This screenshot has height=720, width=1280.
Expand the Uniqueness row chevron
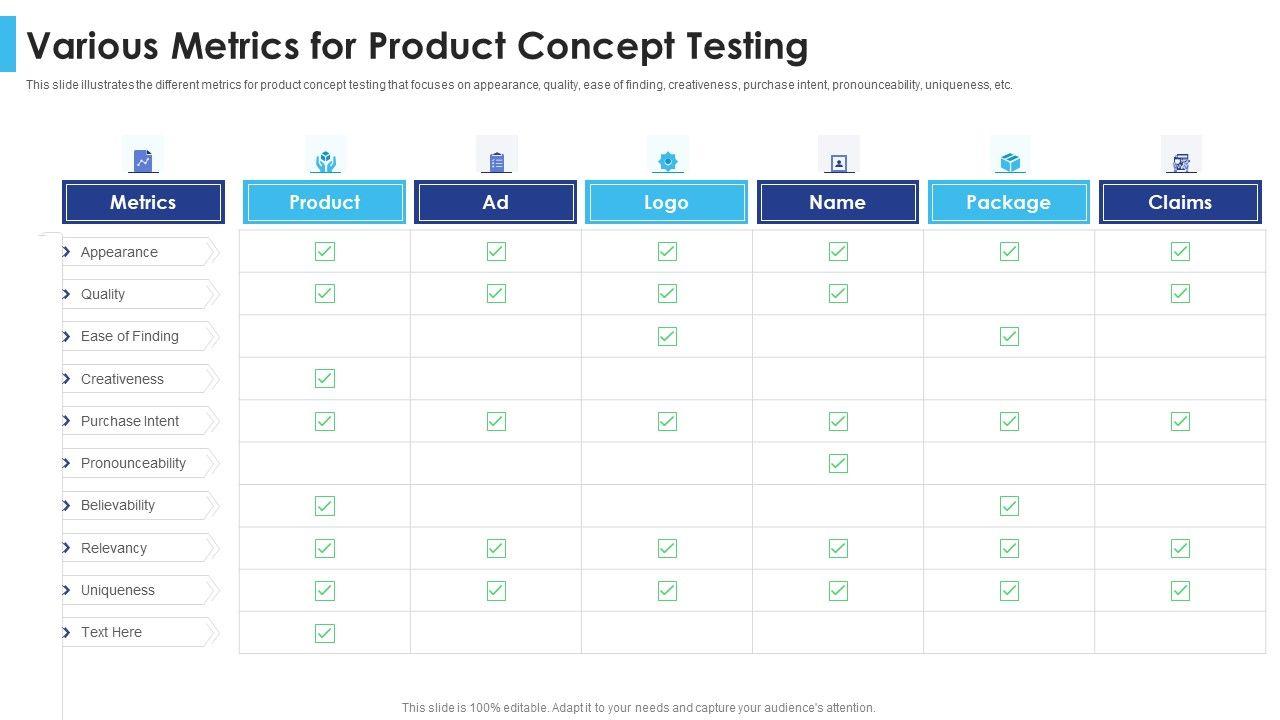pyautogui.click(x=66, y=590)
